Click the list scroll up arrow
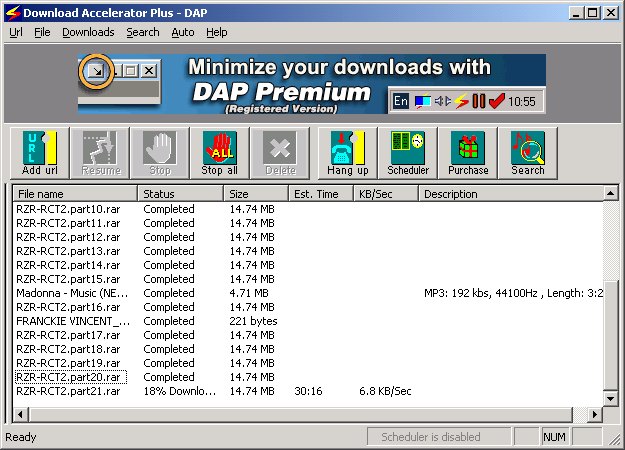The height and width of the screenshot is (450, 625). coord(611,193)
